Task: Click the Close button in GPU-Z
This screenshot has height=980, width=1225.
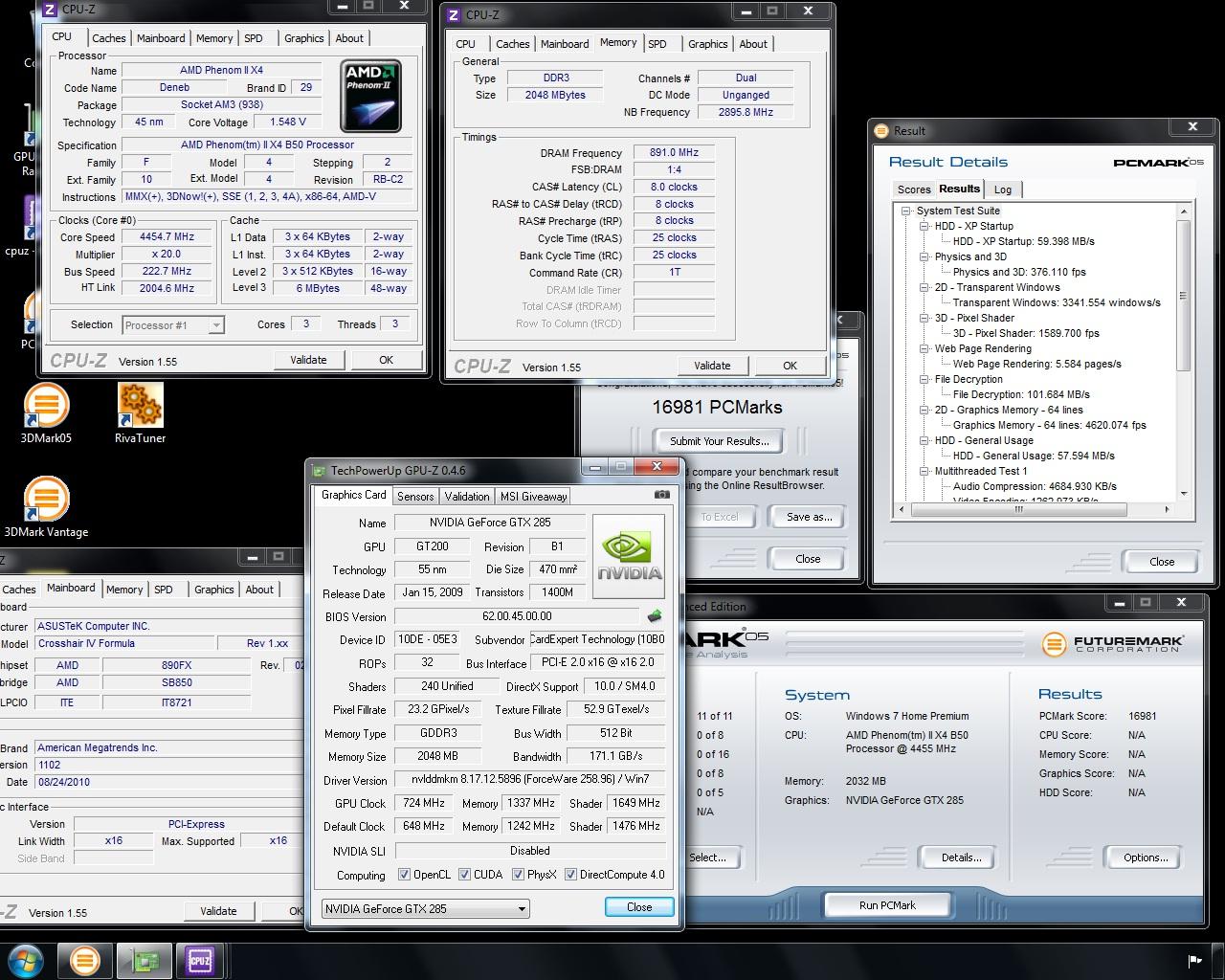Action: coord(639,907)
